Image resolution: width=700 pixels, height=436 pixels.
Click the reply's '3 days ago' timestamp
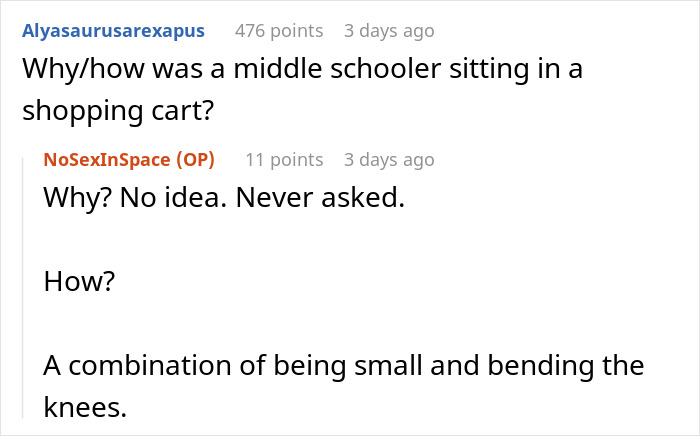tap(389, 160)
